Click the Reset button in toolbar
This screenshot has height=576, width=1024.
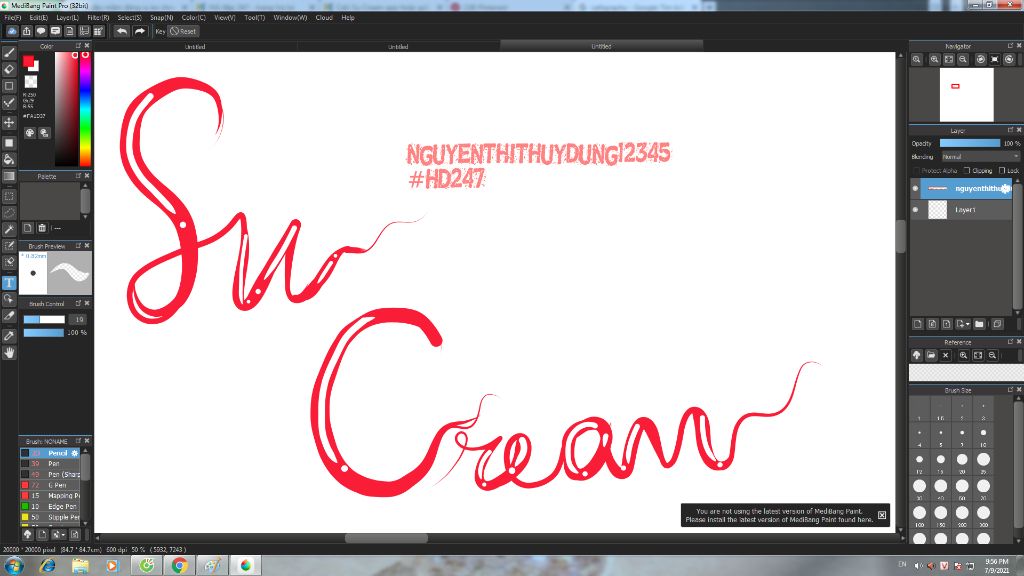coord(183,31)
